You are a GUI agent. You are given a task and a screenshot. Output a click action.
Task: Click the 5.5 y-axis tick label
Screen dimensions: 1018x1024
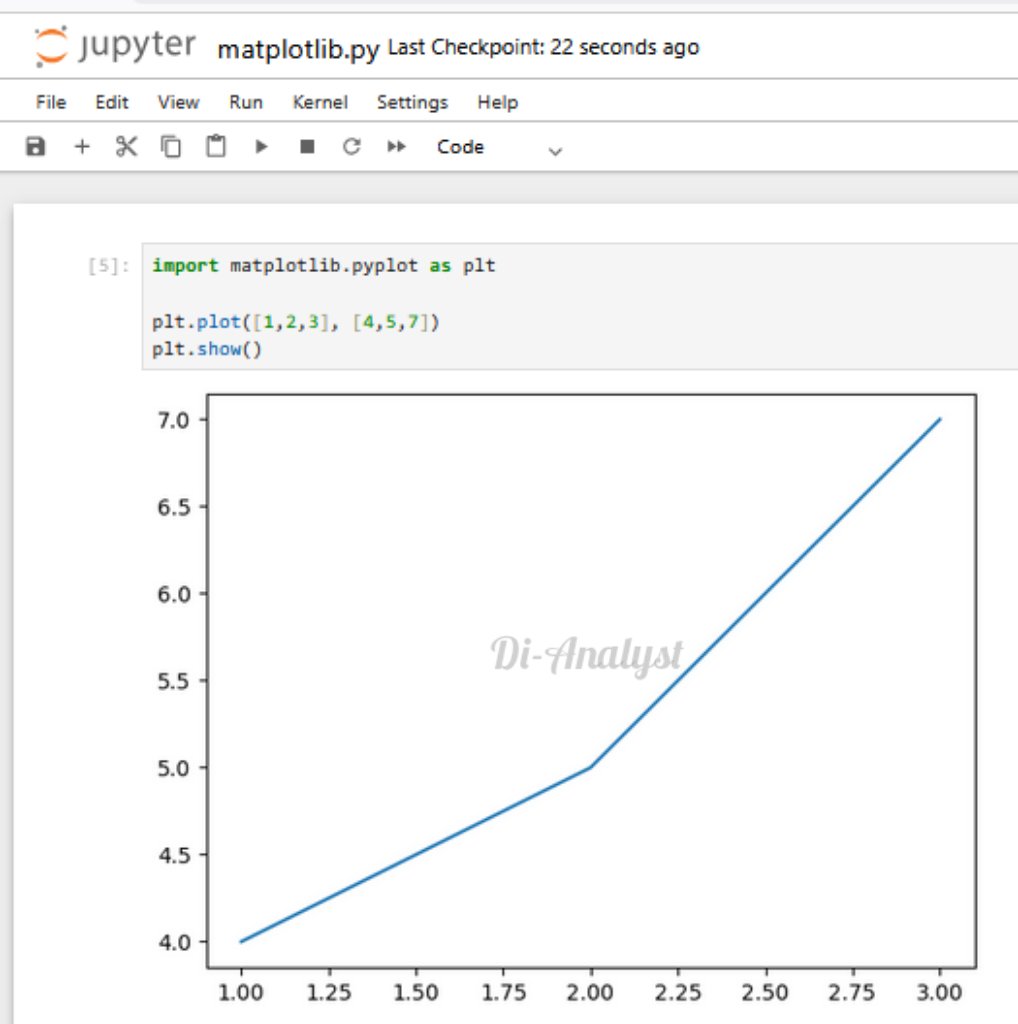tap(174, 681)
